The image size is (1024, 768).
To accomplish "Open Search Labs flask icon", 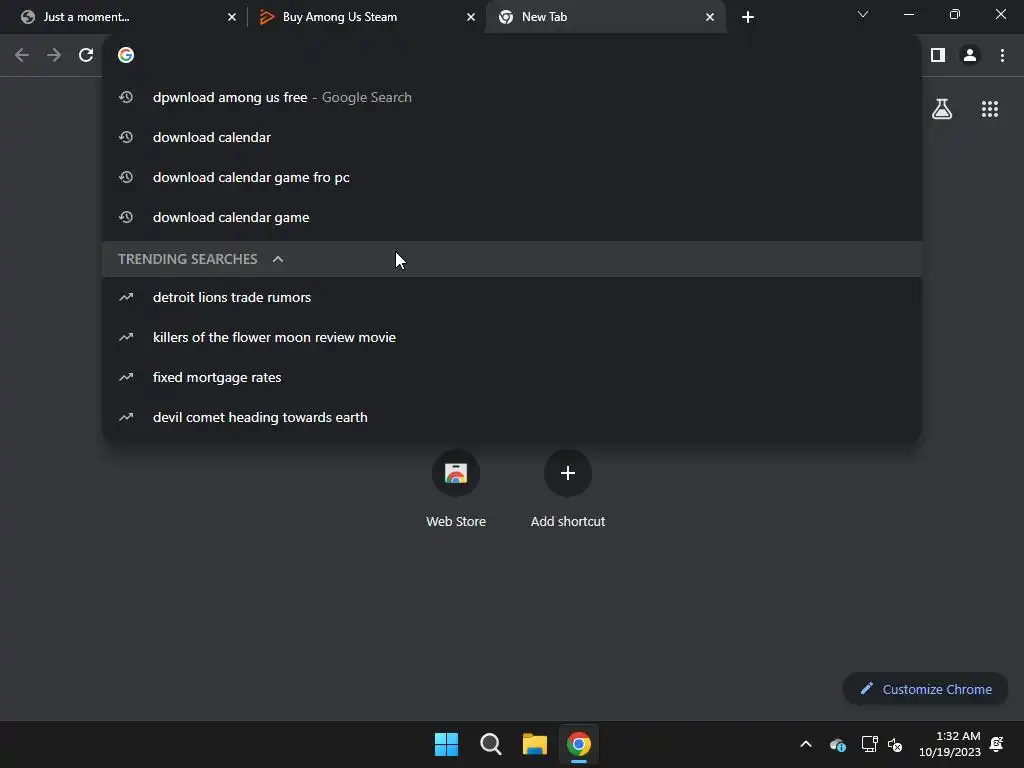I will pyautogui.click(x=942, y=109).
